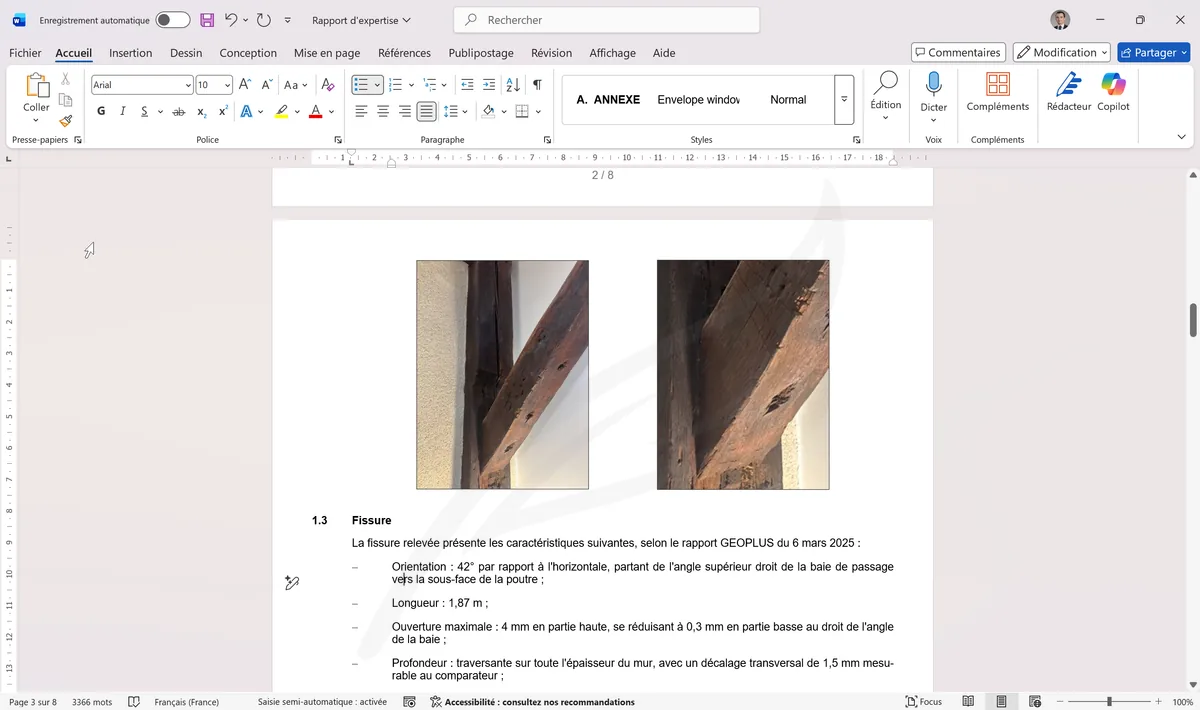Expand the bullet list style dropdown
The image size is (1200, 710).
375,85
